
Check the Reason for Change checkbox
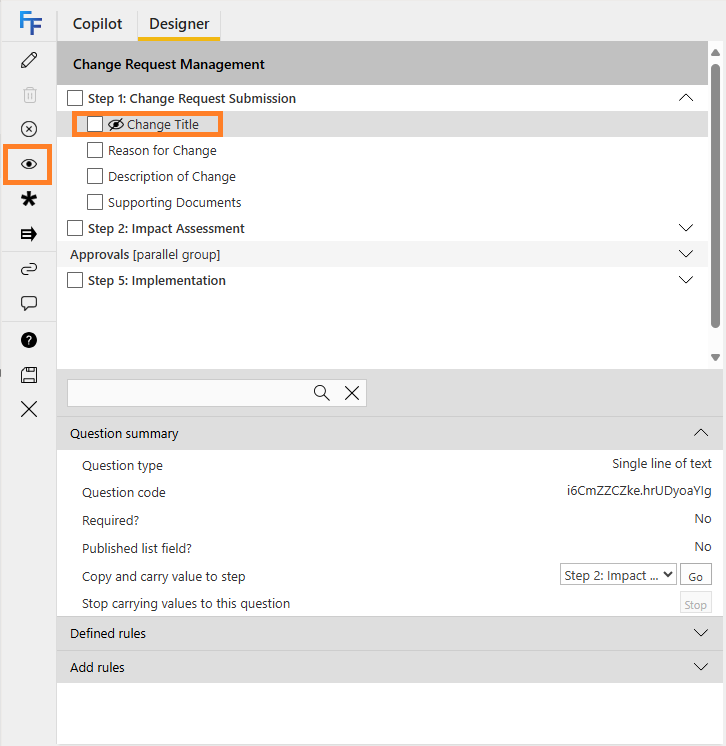point(95,150)
